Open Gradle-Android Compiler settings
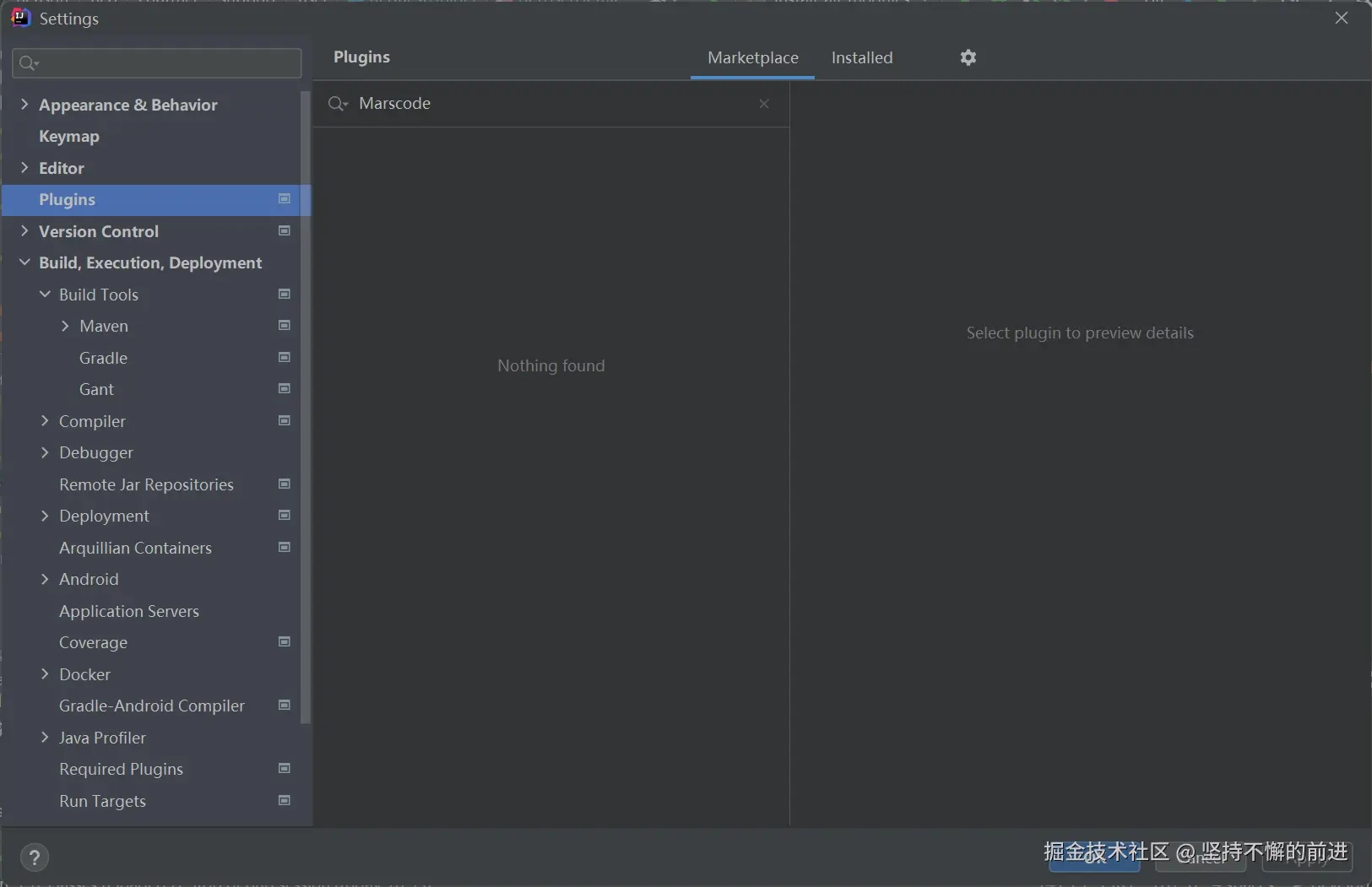 (x=150, y=706)
